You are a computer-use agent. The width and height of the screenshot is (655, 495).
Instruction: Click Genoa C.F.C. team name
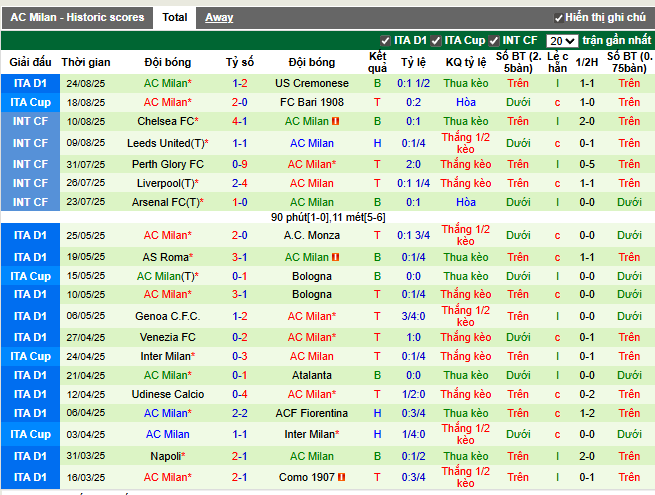[168, 316]
